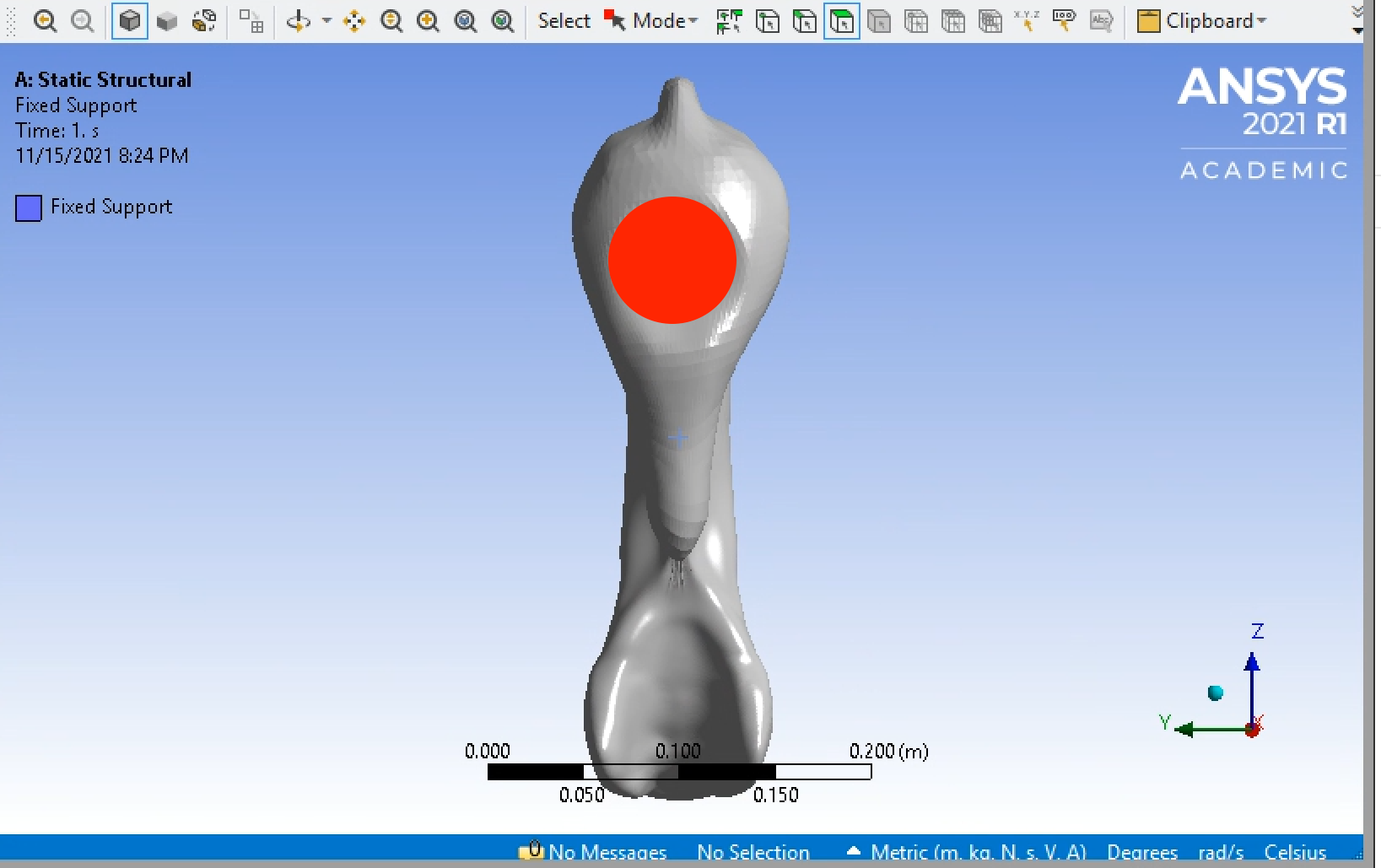Switch to shaded exterior display without edges

(x=167, y=21)
